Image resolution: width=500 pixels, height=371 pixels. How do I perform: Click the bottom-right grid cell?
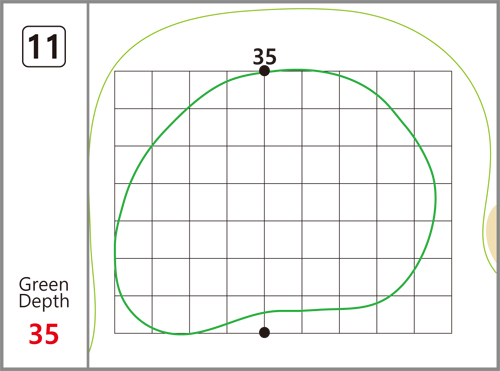[x=433, y=314]
